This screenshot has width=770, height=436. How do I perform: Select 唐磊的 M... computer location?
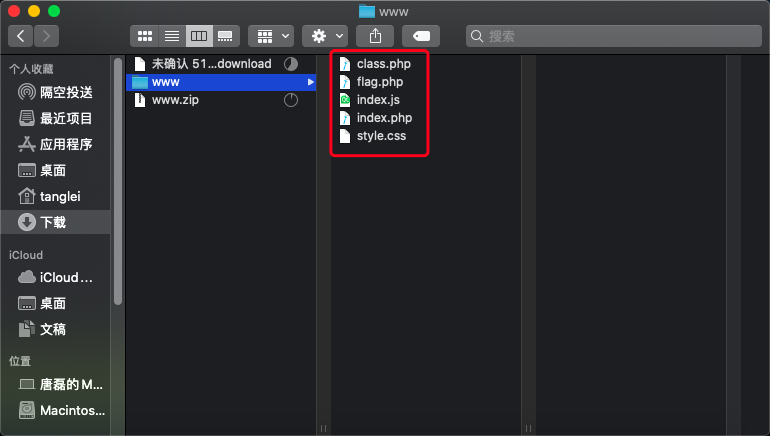[55, 384]
